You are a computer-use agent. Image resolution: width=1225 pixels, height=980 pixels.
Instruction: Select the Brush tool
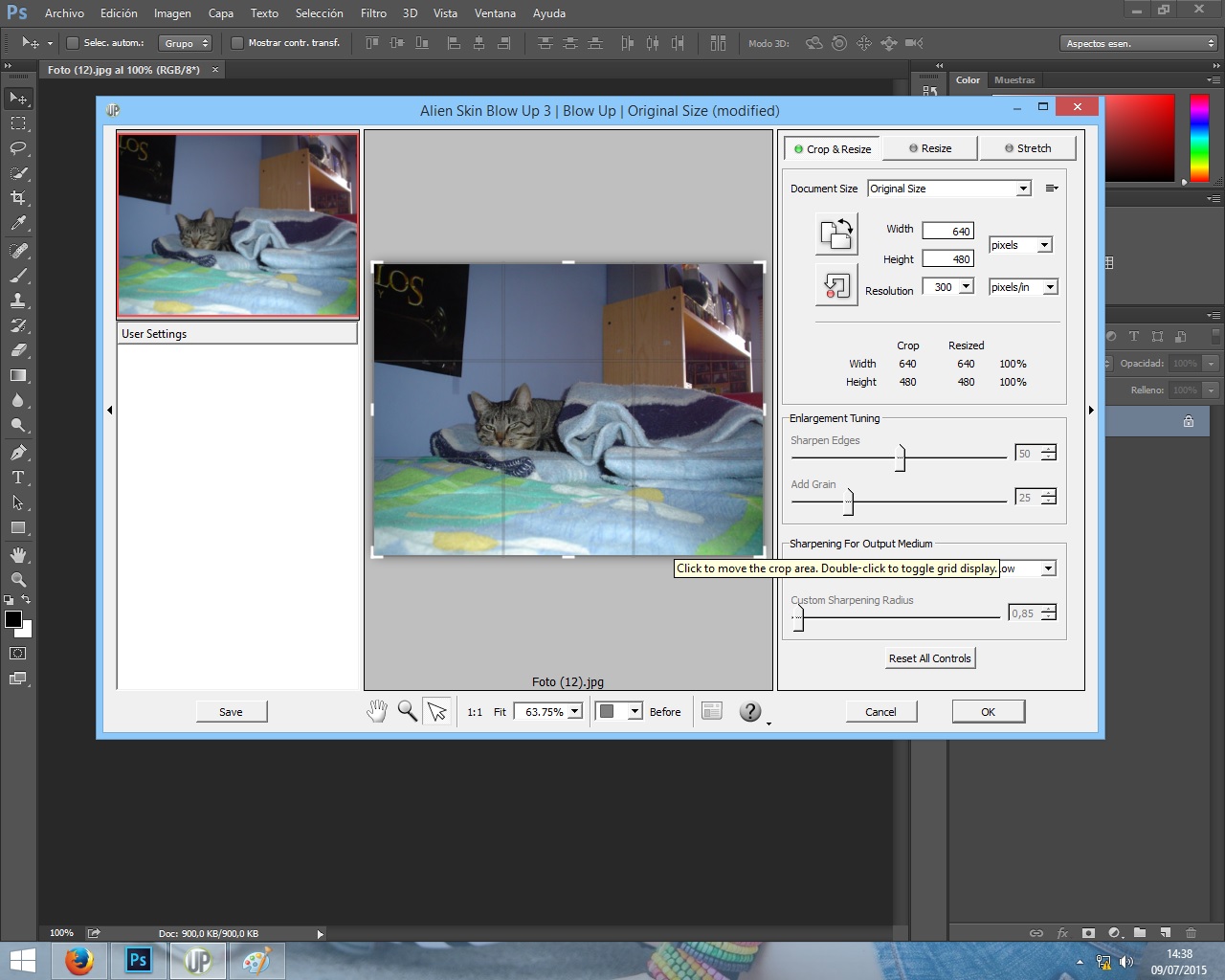click(x=18, y=276)
